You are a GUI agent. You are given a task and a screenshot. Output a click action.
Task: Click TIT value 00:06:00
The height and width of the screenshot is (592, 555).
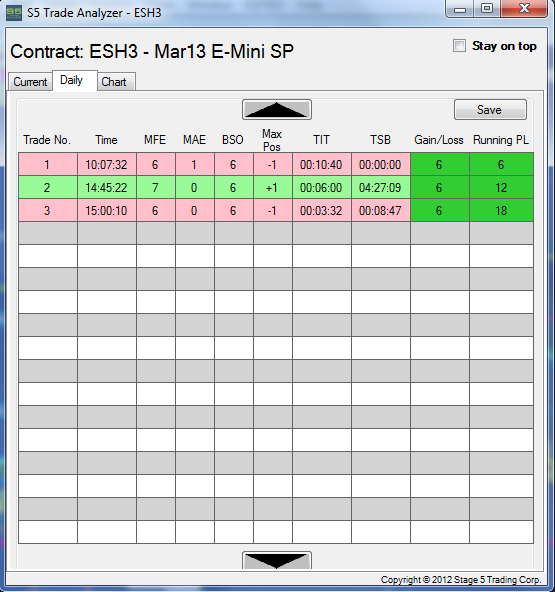322,187
